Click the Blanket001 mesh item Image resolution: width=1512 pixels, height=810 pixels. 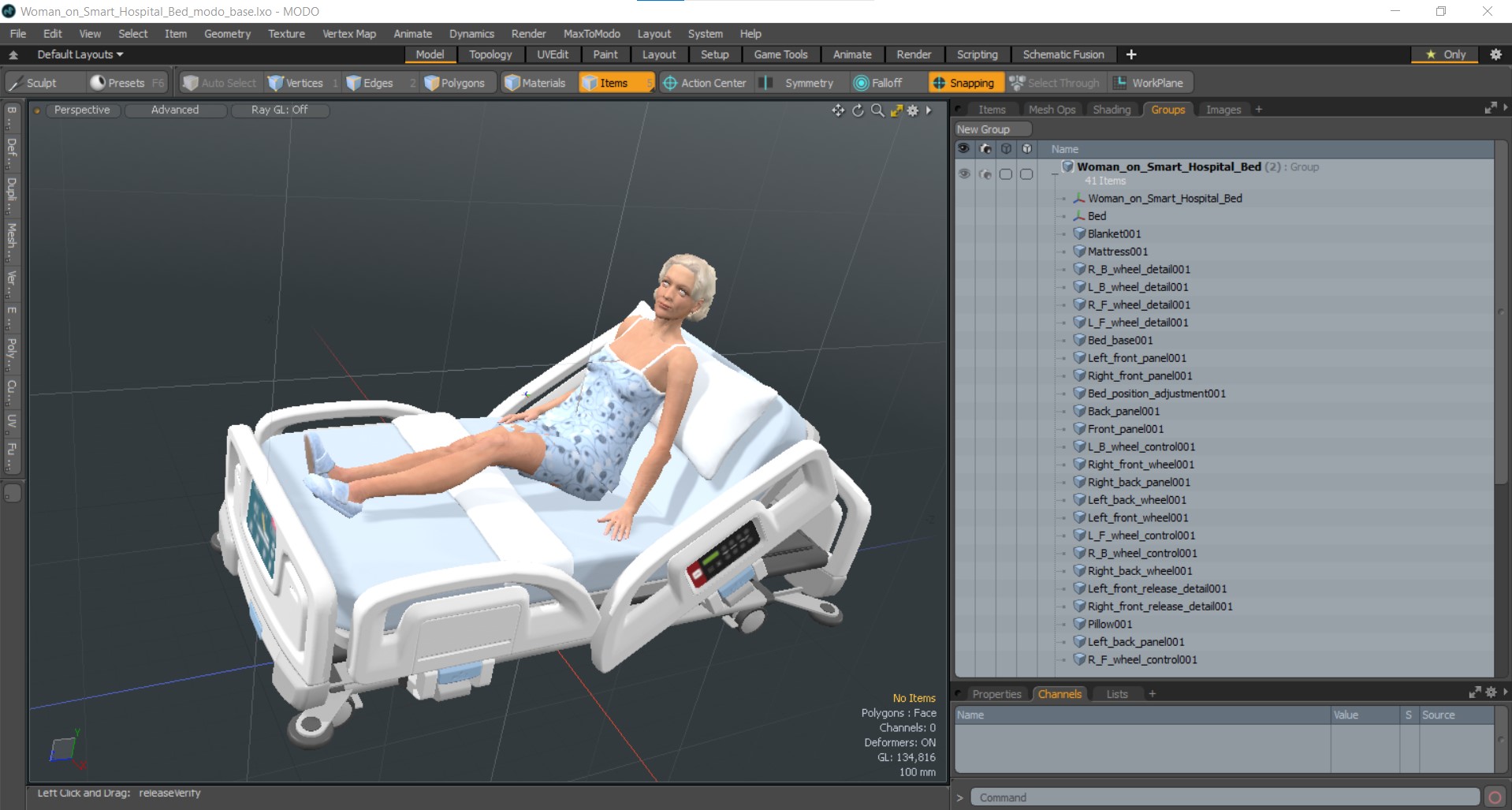[x=1114, y=233]
